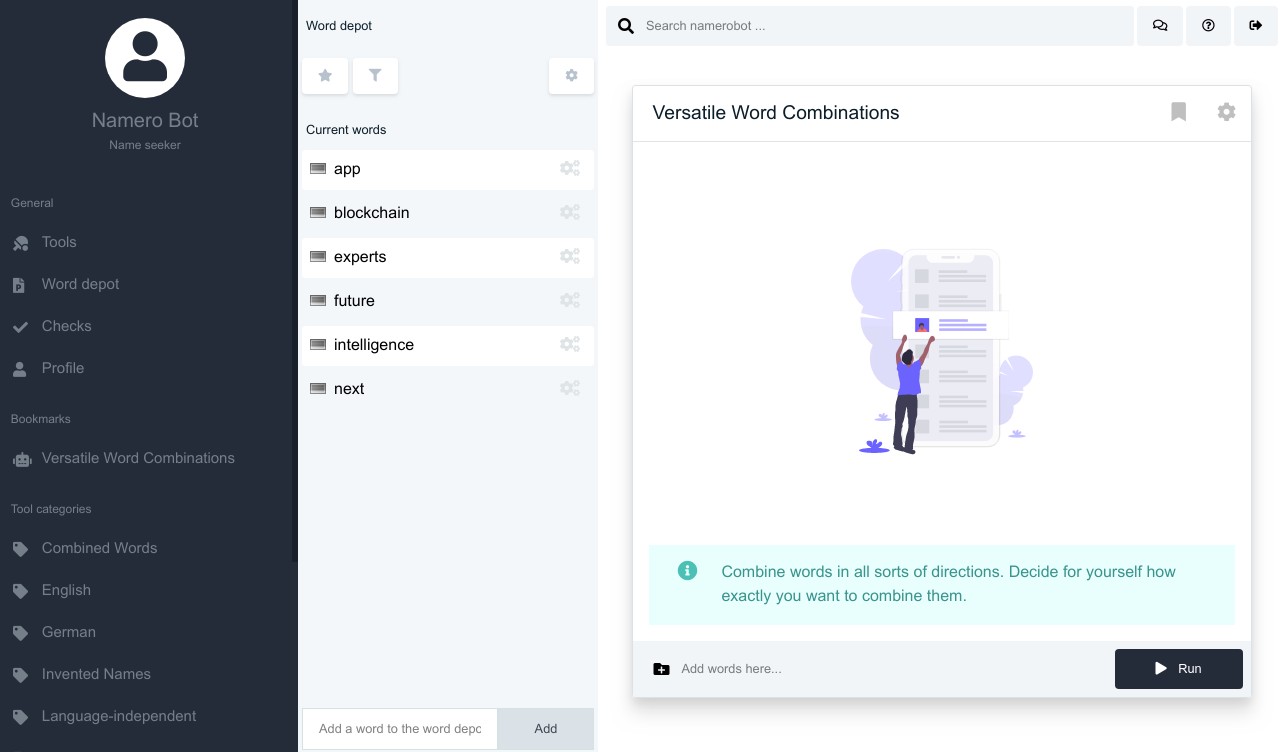Click the star favorites icon in Word depot
This screenshot has width=1286, height=752.
pos(325,76)
